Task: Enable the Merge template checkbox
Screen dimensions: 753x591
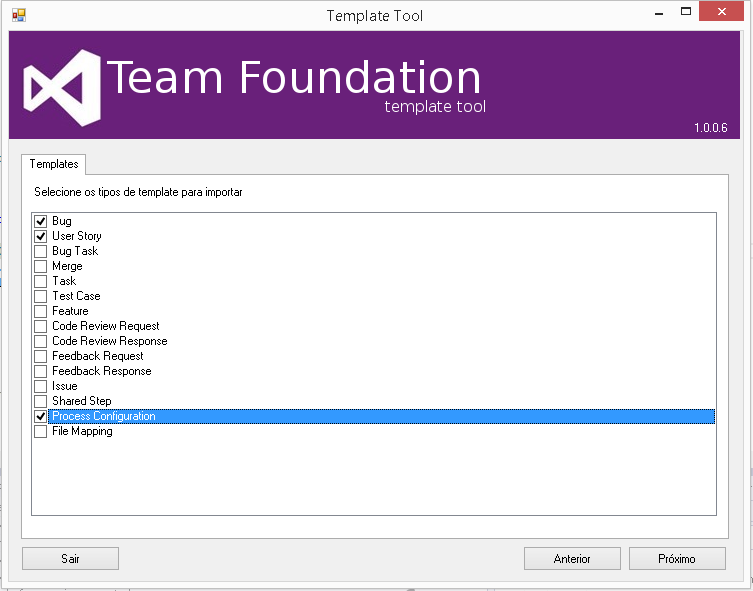Action: coord(40,266)
